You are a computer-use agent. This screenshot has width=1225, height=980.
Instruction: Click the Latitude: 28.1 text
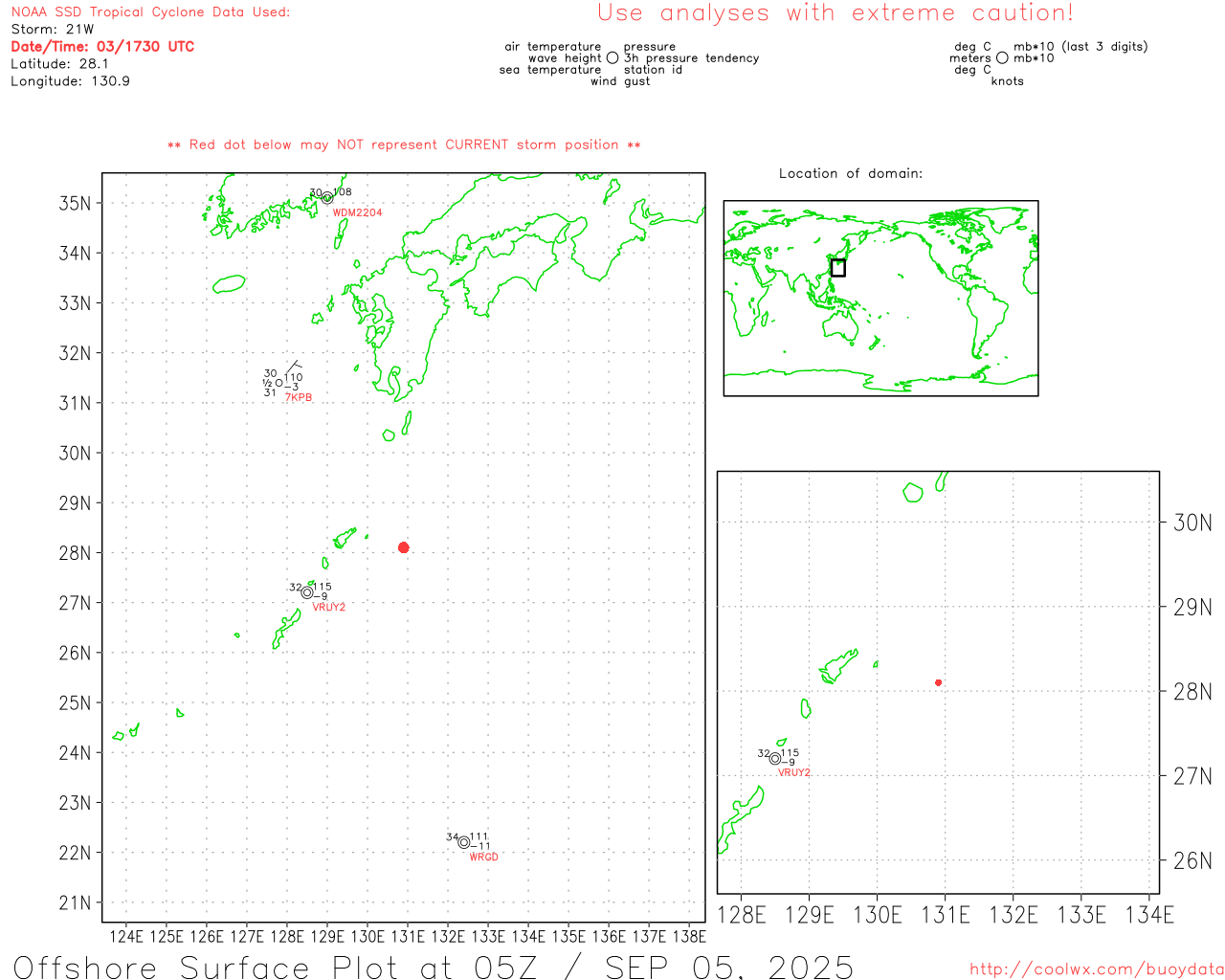(59, 64)
